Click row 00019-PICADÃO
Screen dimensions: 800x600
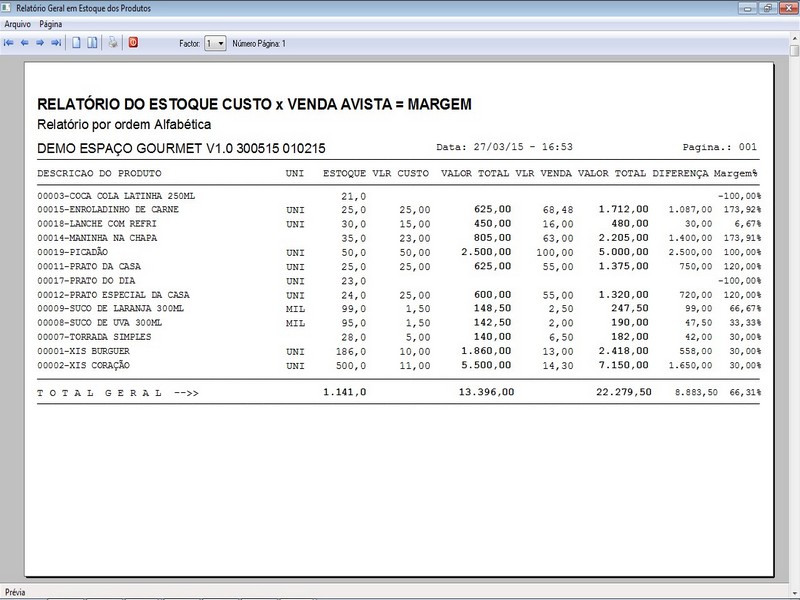pos(399,253)
